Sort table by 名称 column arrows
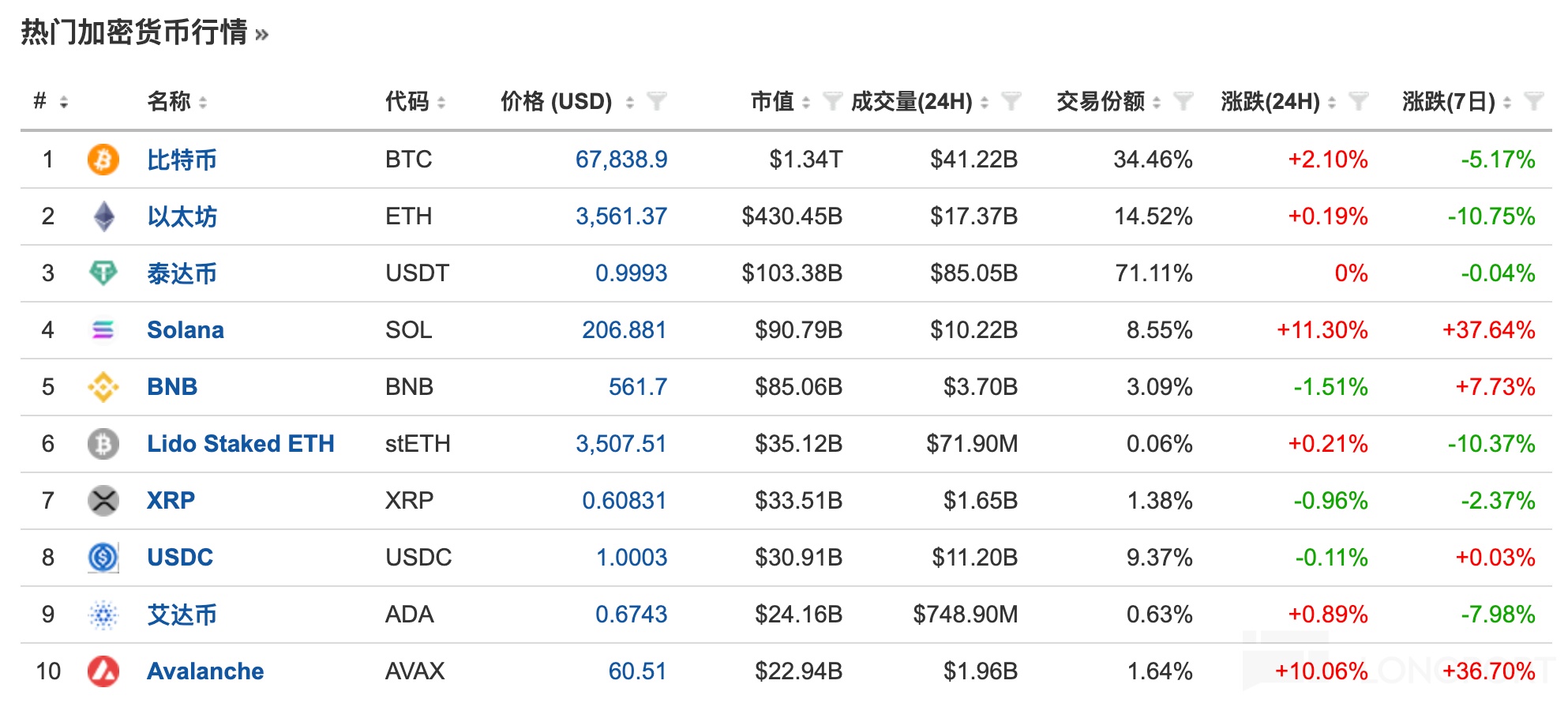Image resolution: width=1568 pixels, height=703 pixels. click(x=203, y=102)
